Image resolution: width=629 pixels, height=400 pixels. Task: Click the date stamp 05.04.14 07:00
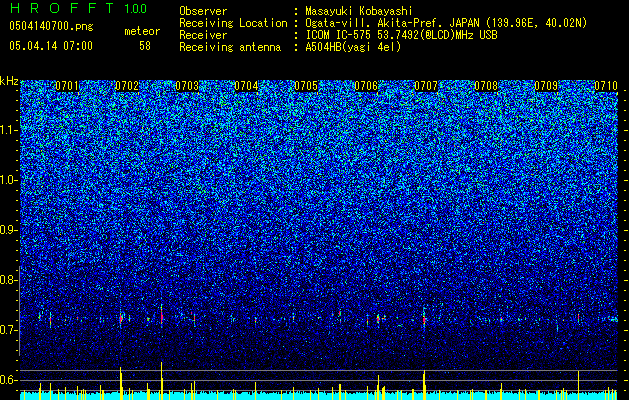coord(51,46)
